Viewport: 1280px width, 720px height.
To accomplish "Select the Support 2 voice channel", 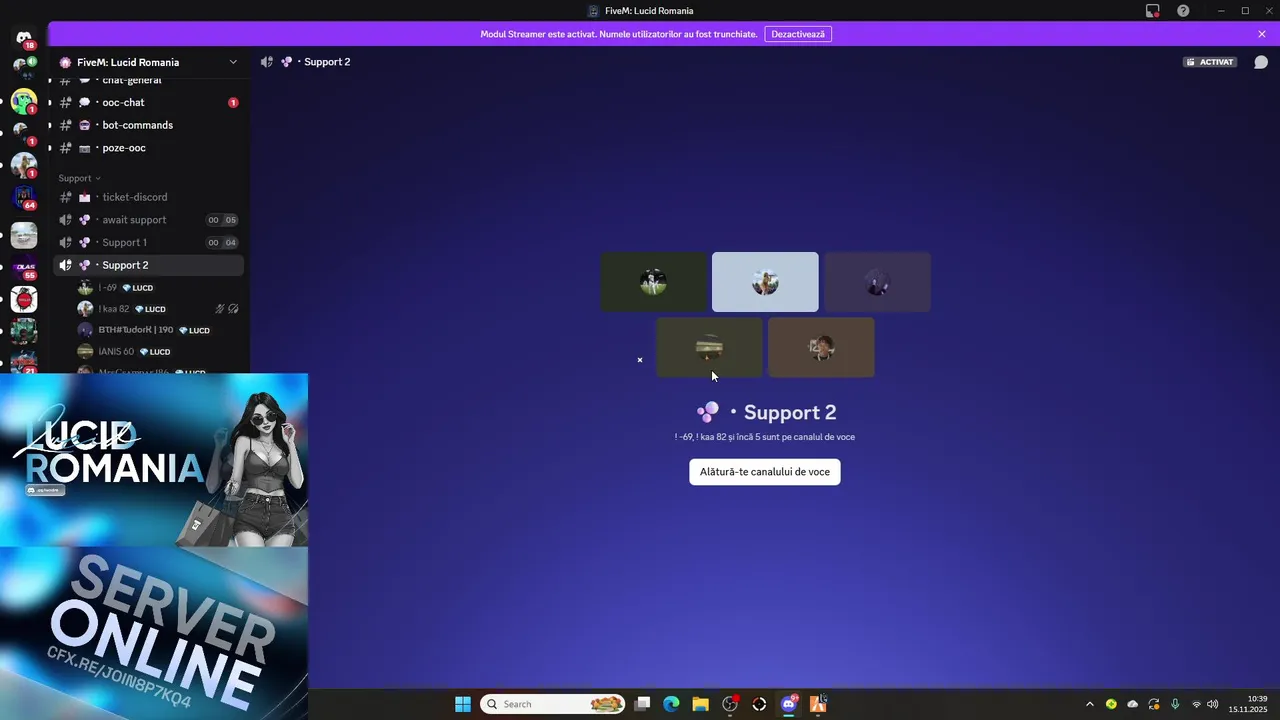I will click(148, 265).
